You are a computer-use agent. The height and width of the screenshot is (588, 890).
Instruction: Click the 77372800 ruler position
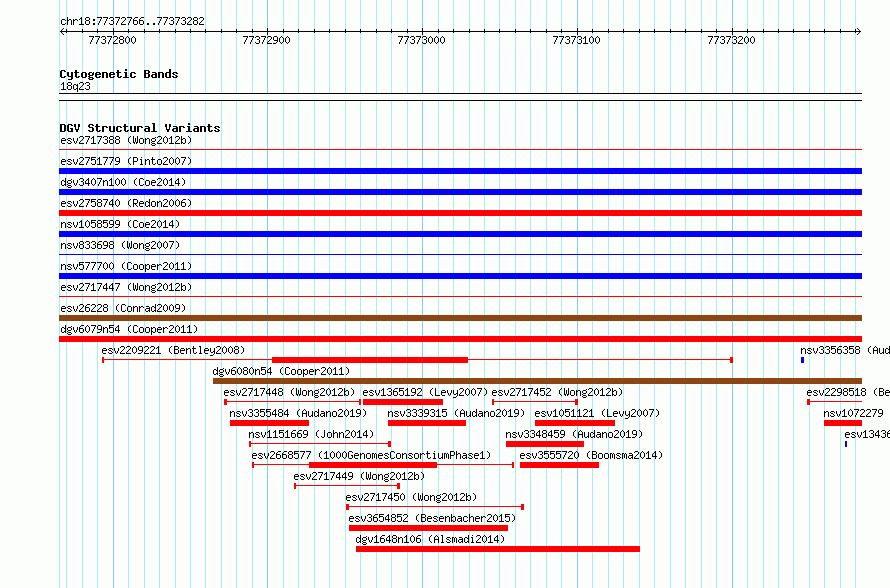pos(112,40)
